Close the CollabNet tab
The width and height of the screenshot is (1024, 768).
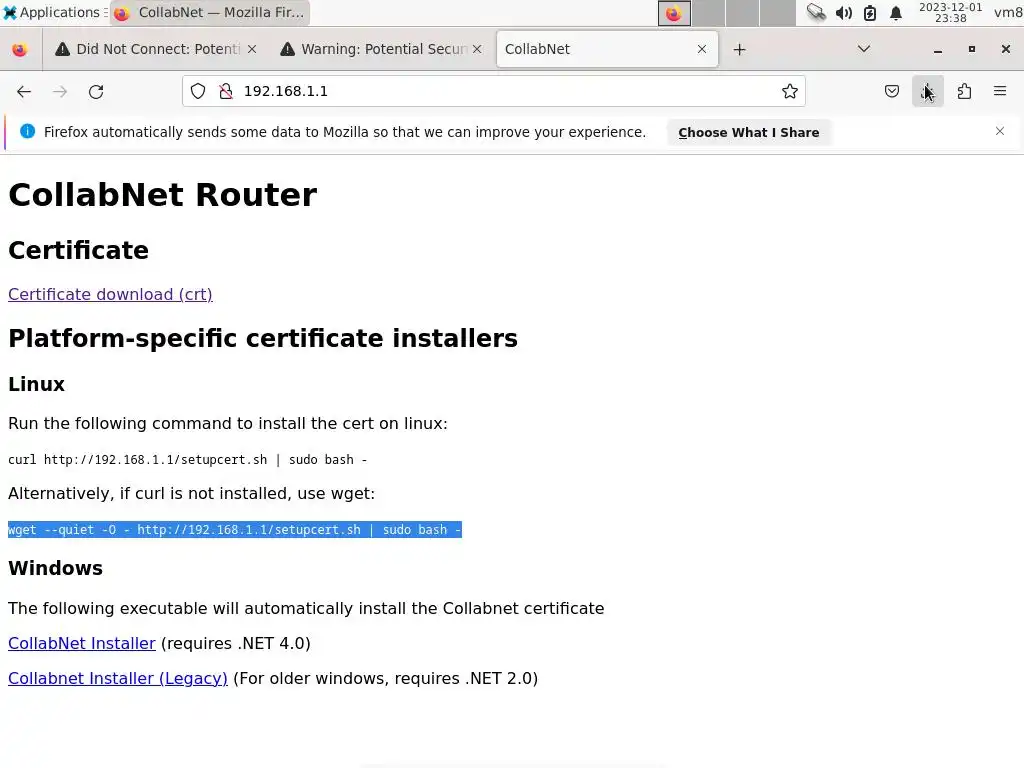tap(702, 49)
